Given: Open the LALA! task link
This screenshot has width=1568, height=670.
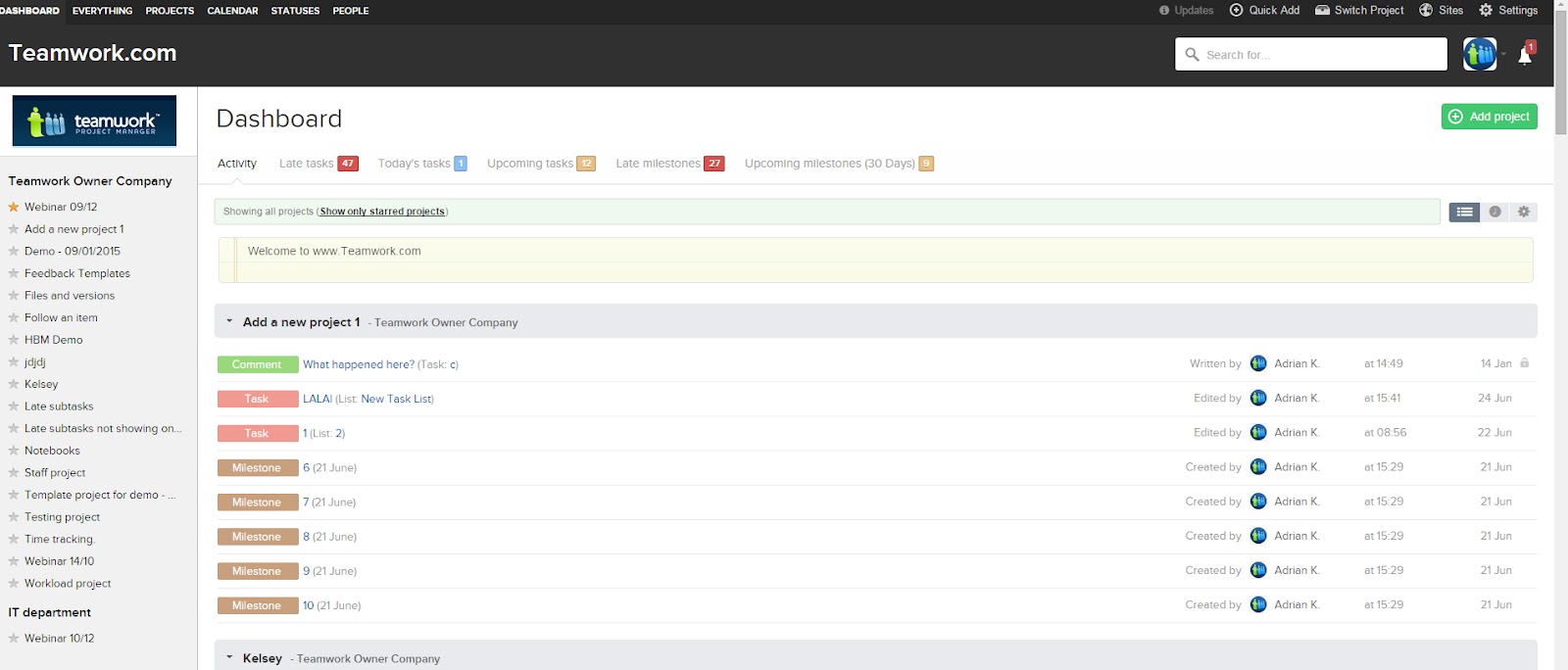Looking at the screenshot, I should (x=318, y=399).
